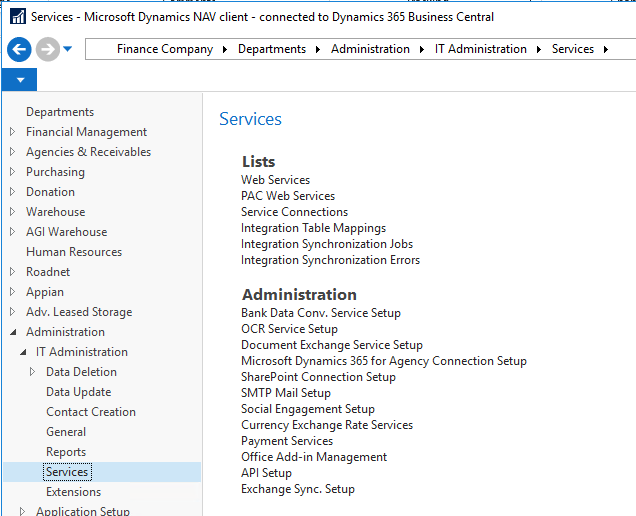Select Human Resources in navigation pane
The image size is (636, 516).
click(x=74, y=252)
